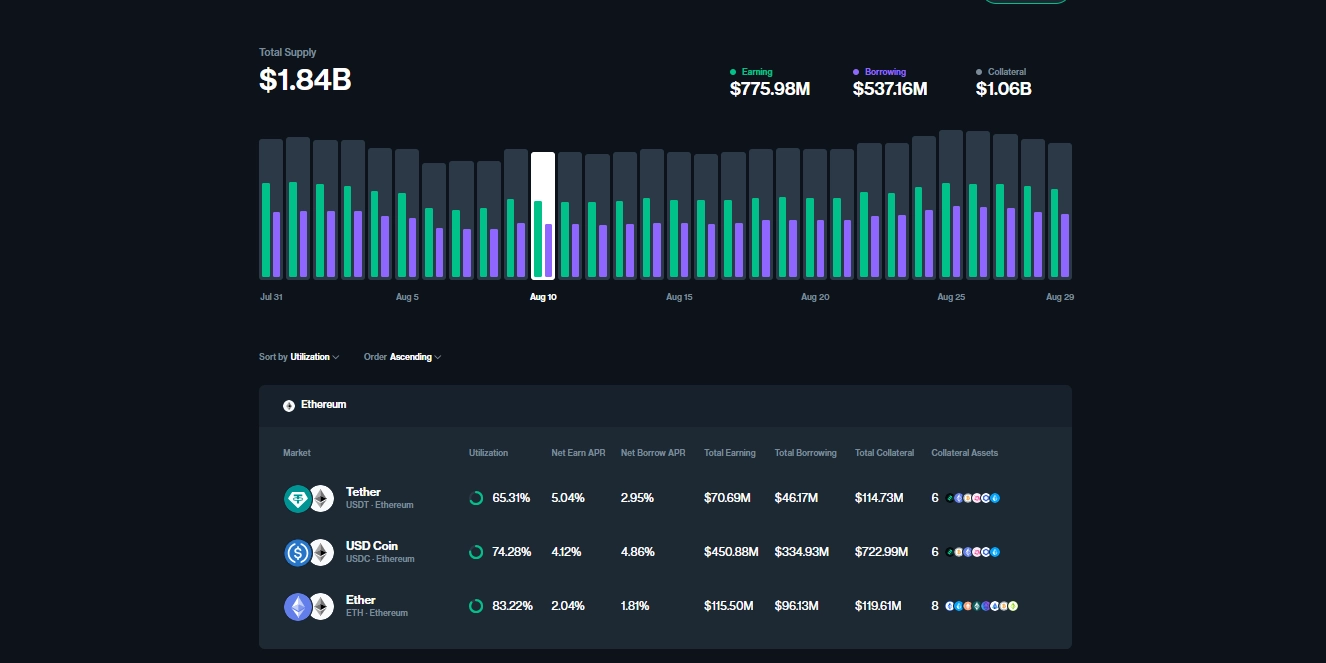Image resolution: width=1326 pixels, height=663 pixels.
Task: Click the Ether ETH token icon
Action: (298, 607)
